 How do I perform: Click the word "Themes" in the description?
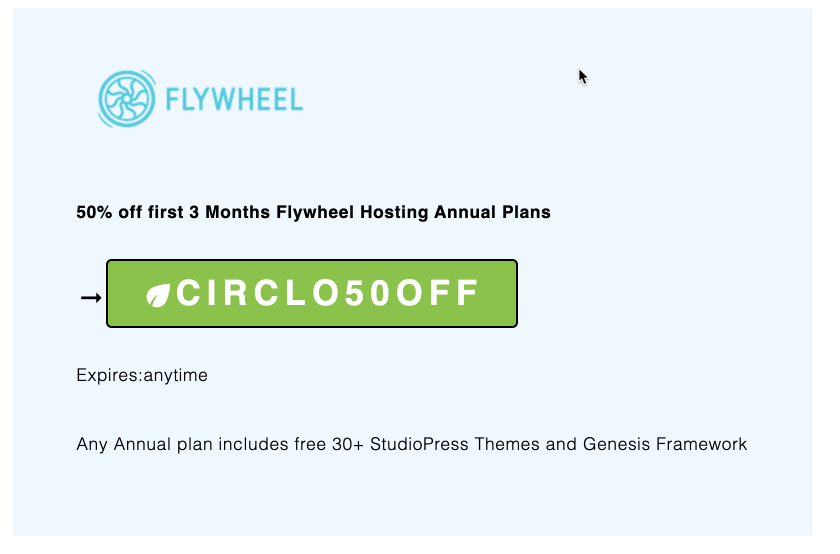(x=508, y=444)
